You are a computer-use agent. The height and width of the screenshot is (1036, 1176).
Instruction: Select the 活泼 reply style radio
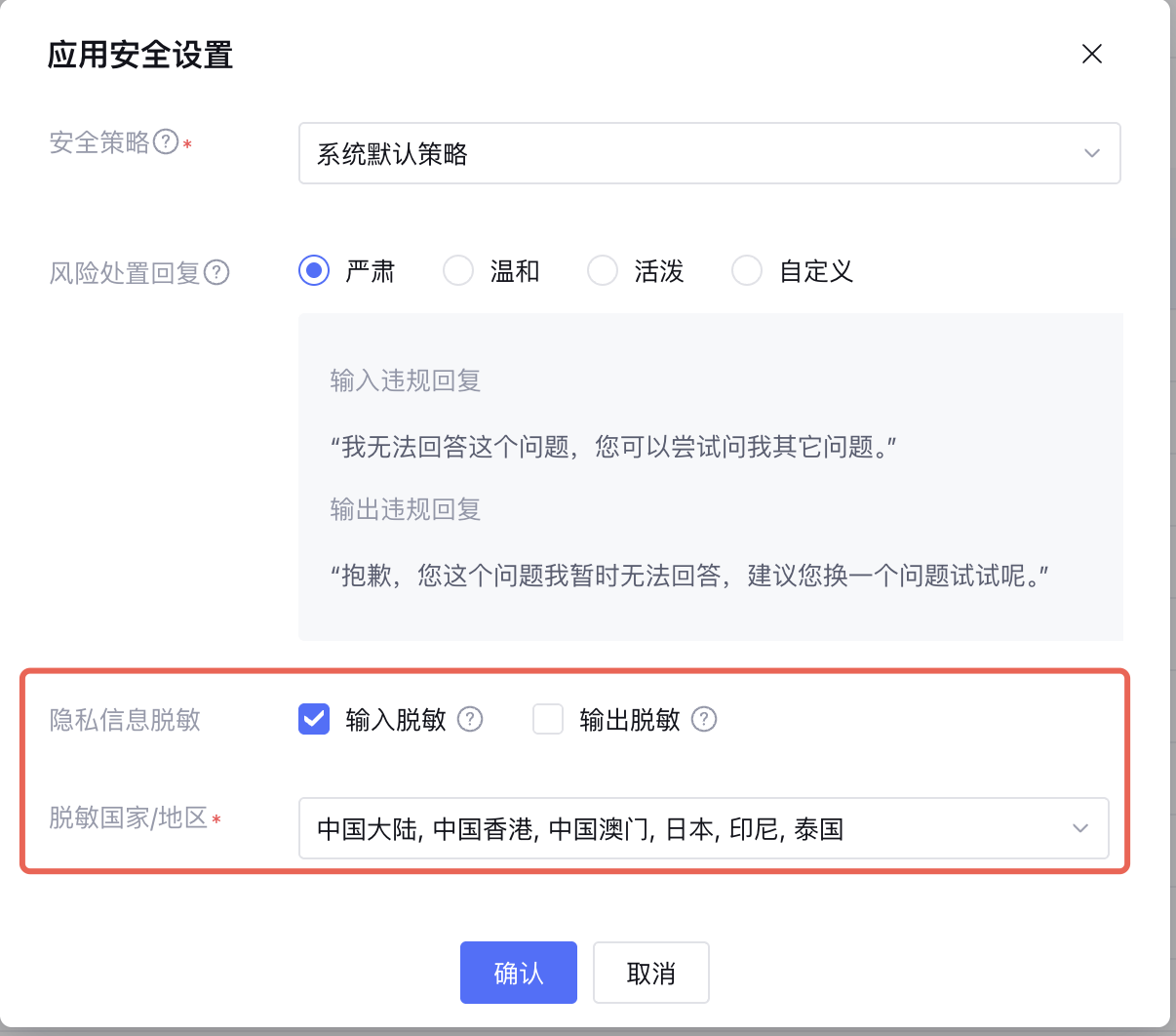pos(603,270)
